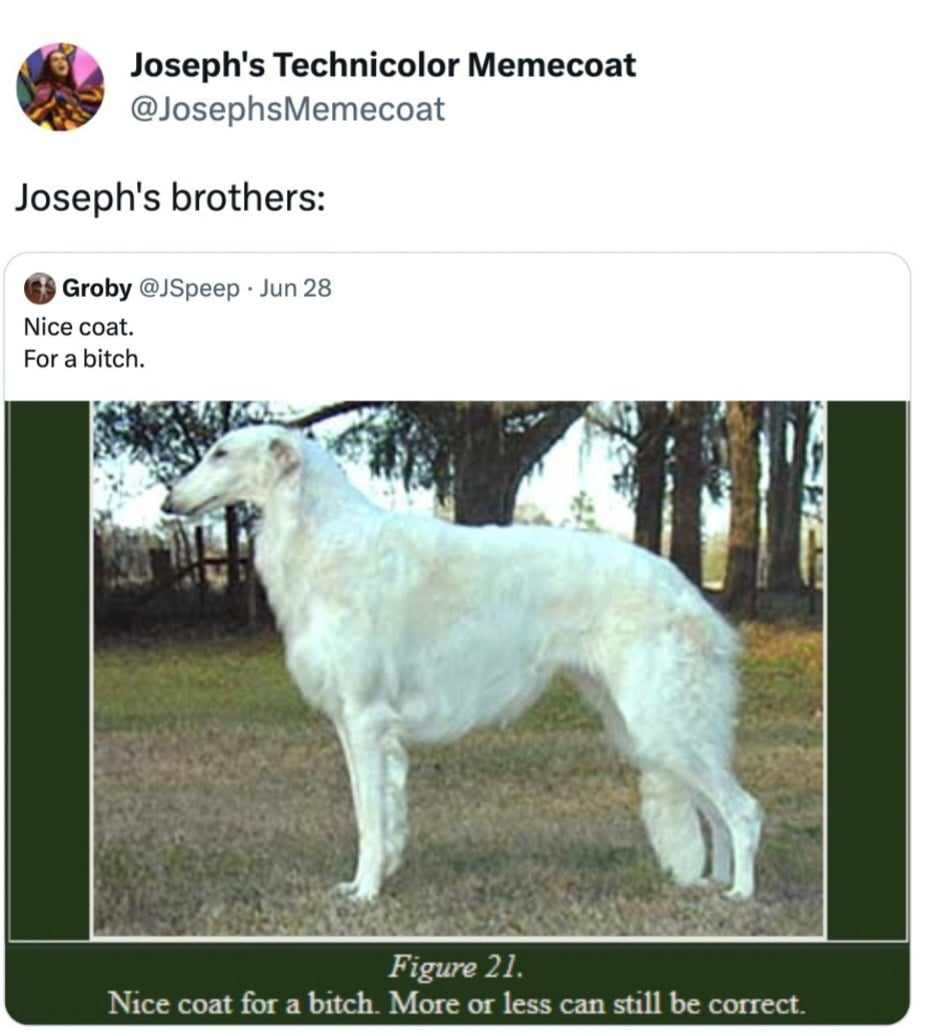Viewport: 926px width, 1034px height.
Task: Click the Groby profile avatar
Action: tap(40, 288)
